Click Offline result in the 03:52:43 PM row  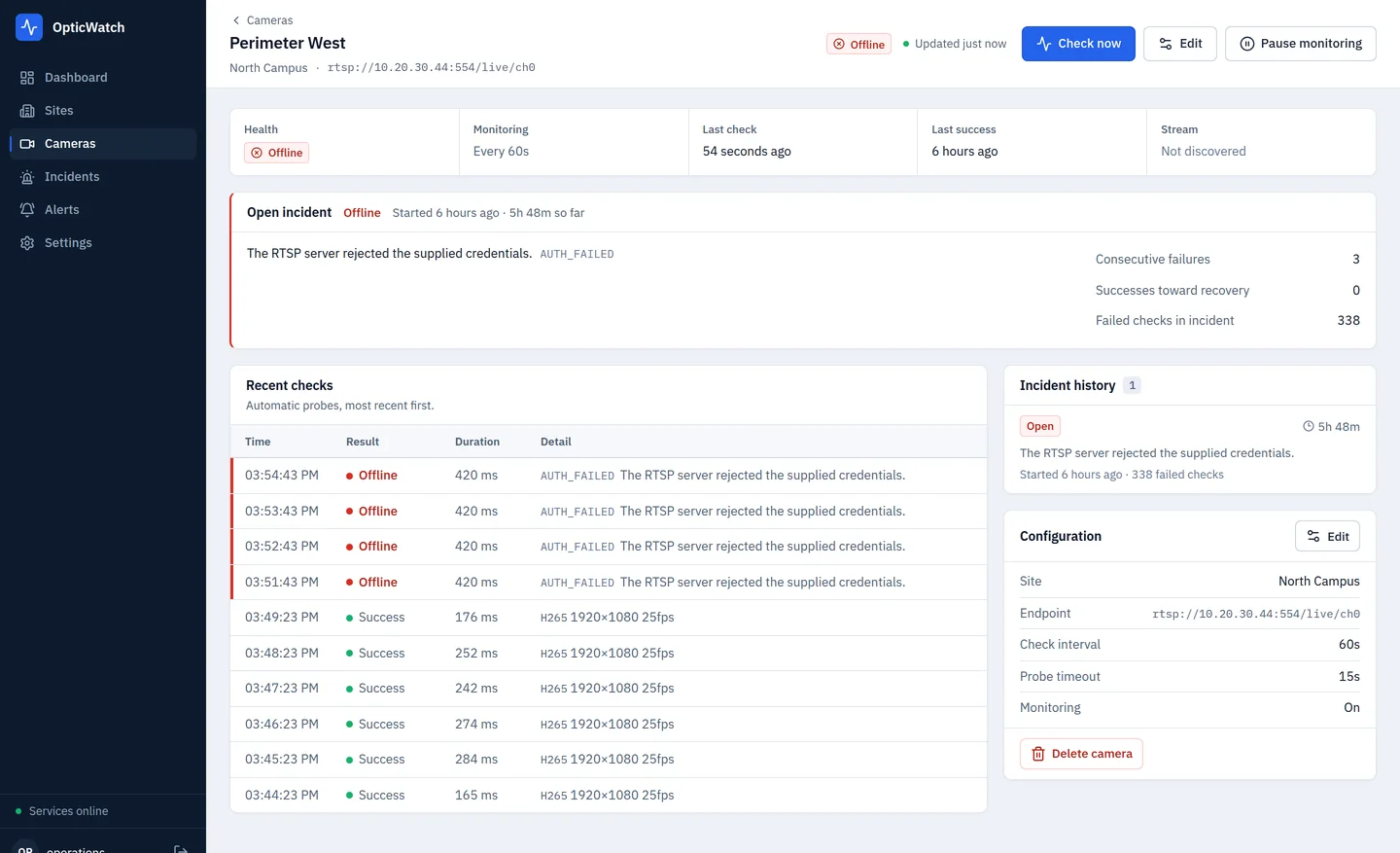tap(371, 547)
